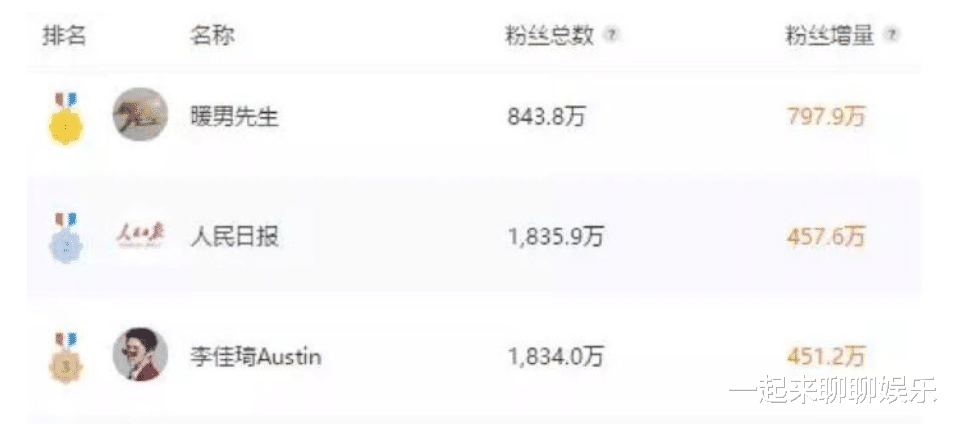Screen dimensions: 953x424
Task: Click the help icon beside 粉丝总数
Action: coord(613,35)
